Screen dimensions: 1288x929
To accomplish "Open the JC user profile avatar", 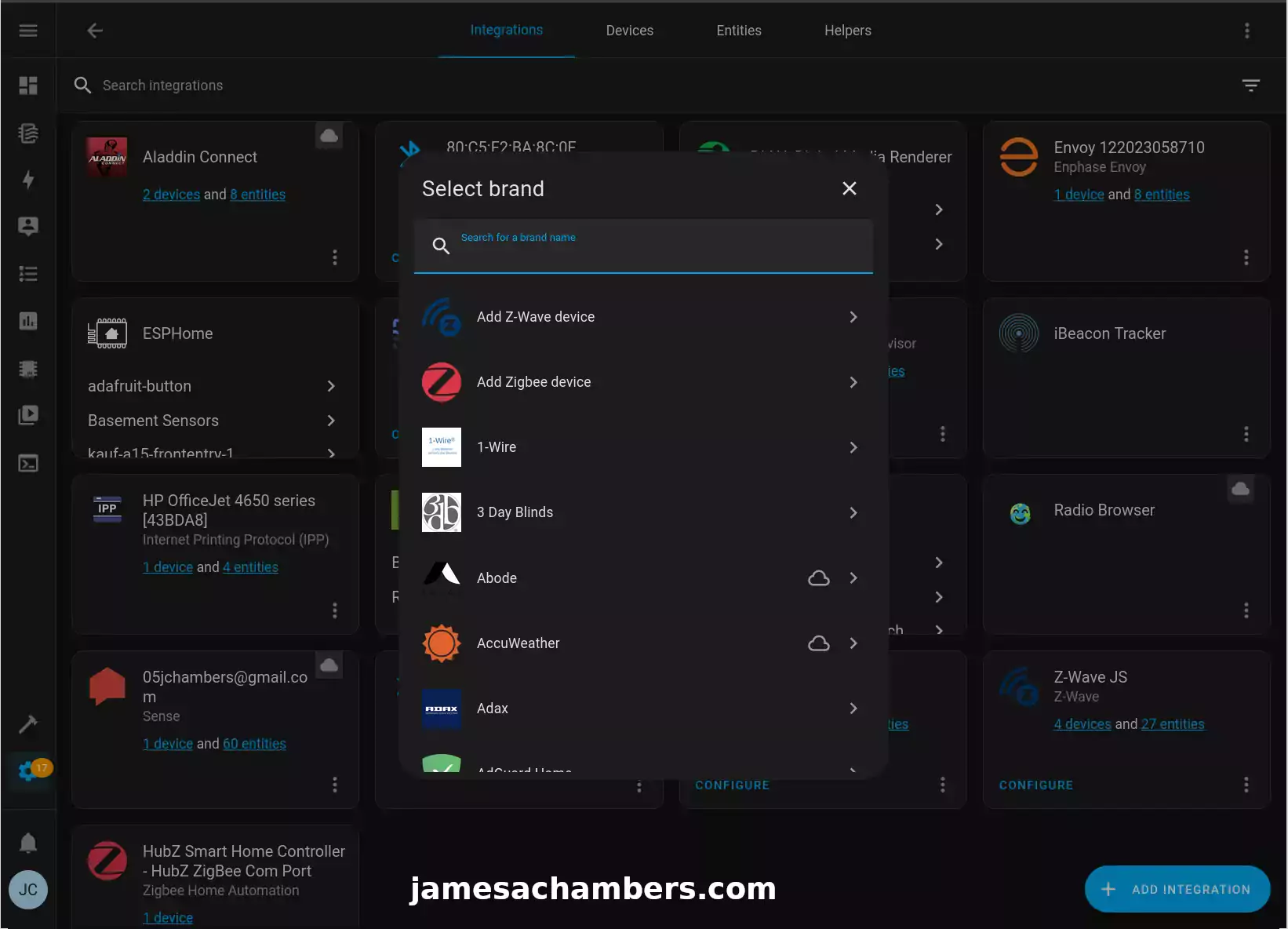I will click(28, 890).
